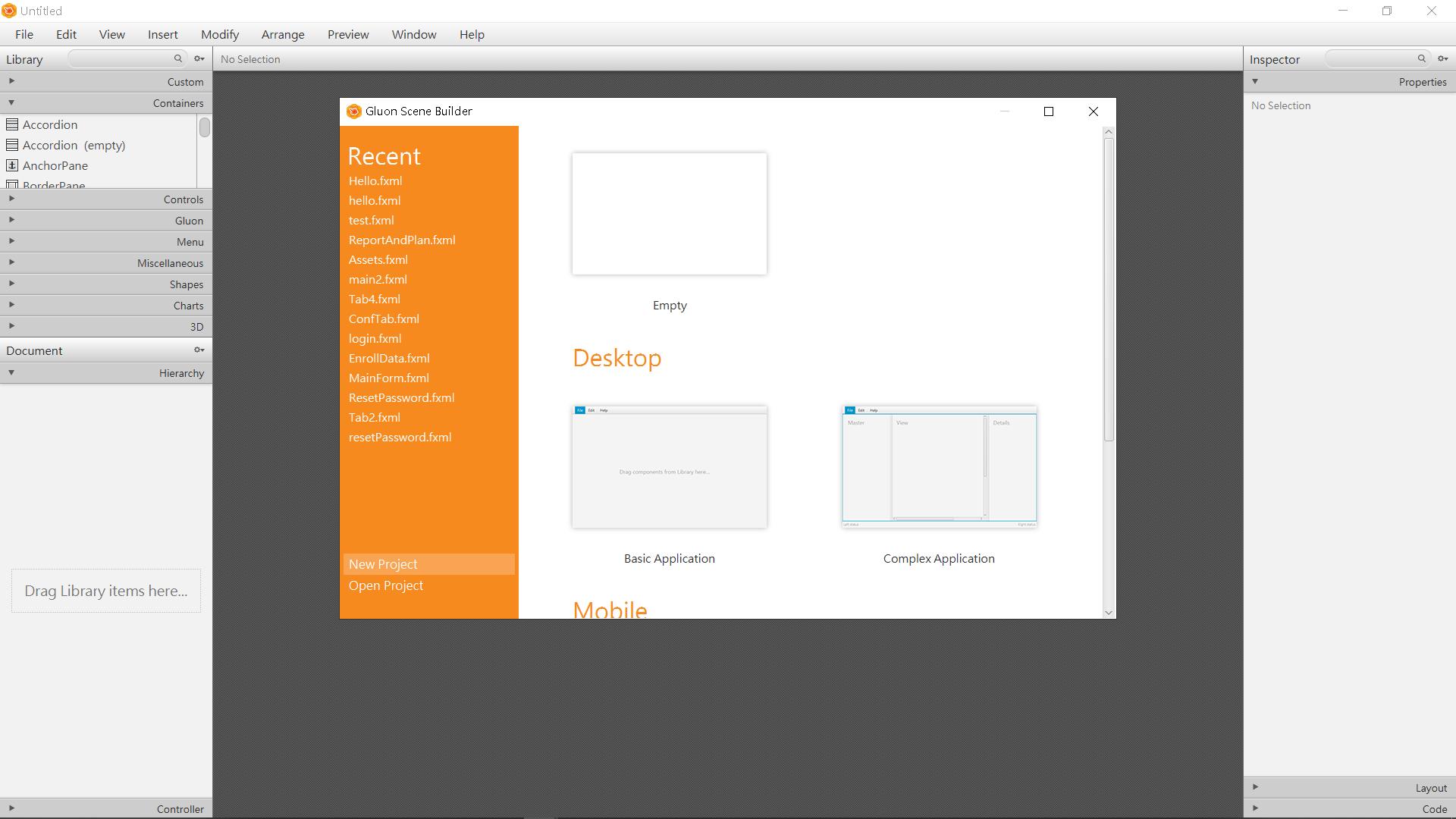Click the Library search magnifier icon
Image resolution: width=1456 pixels, height=819 pixels.
178,58
